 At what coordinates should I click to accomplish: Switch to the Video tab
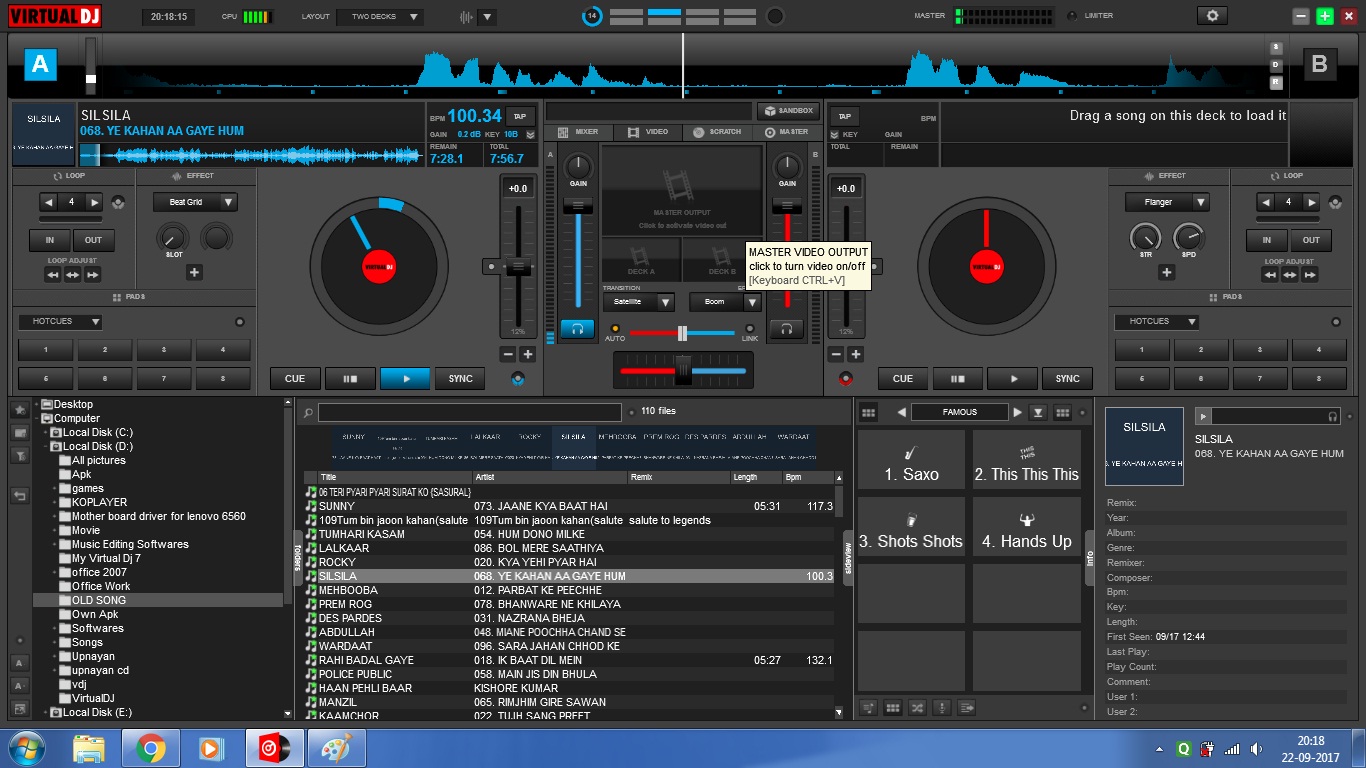tap(647, 132)
